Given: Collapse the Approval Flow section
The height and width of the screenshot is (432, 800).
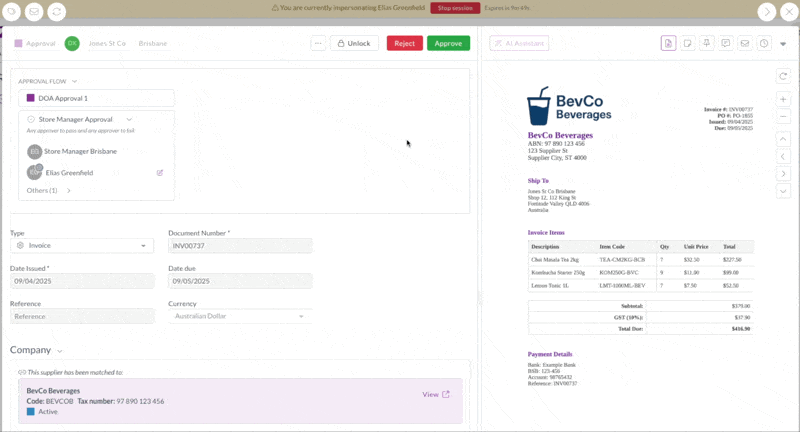Looking at the screenshot, I should tap(74, 81).
